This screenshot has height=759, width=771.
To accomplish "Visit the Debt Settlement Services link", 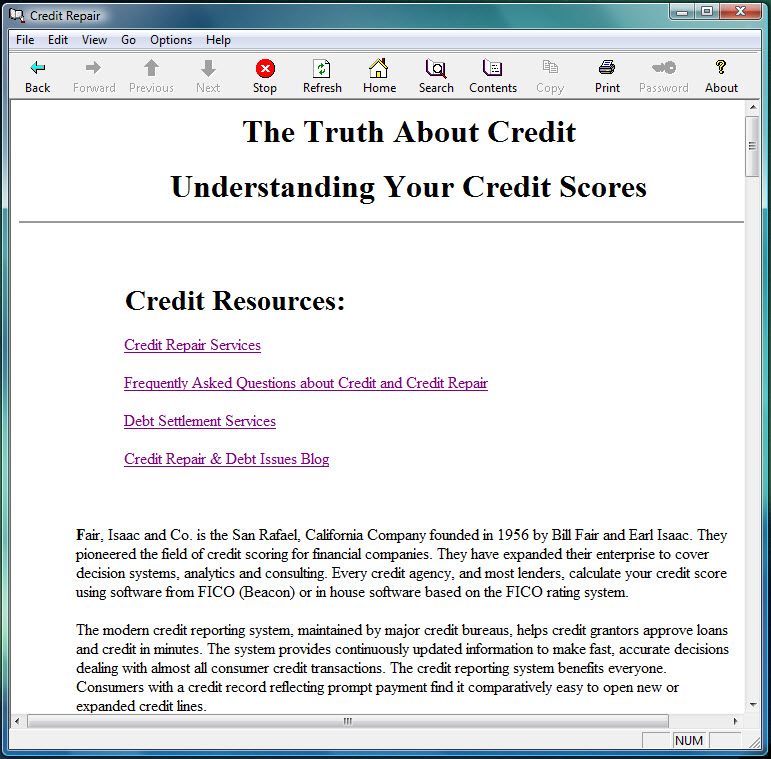I will point(200,421).
